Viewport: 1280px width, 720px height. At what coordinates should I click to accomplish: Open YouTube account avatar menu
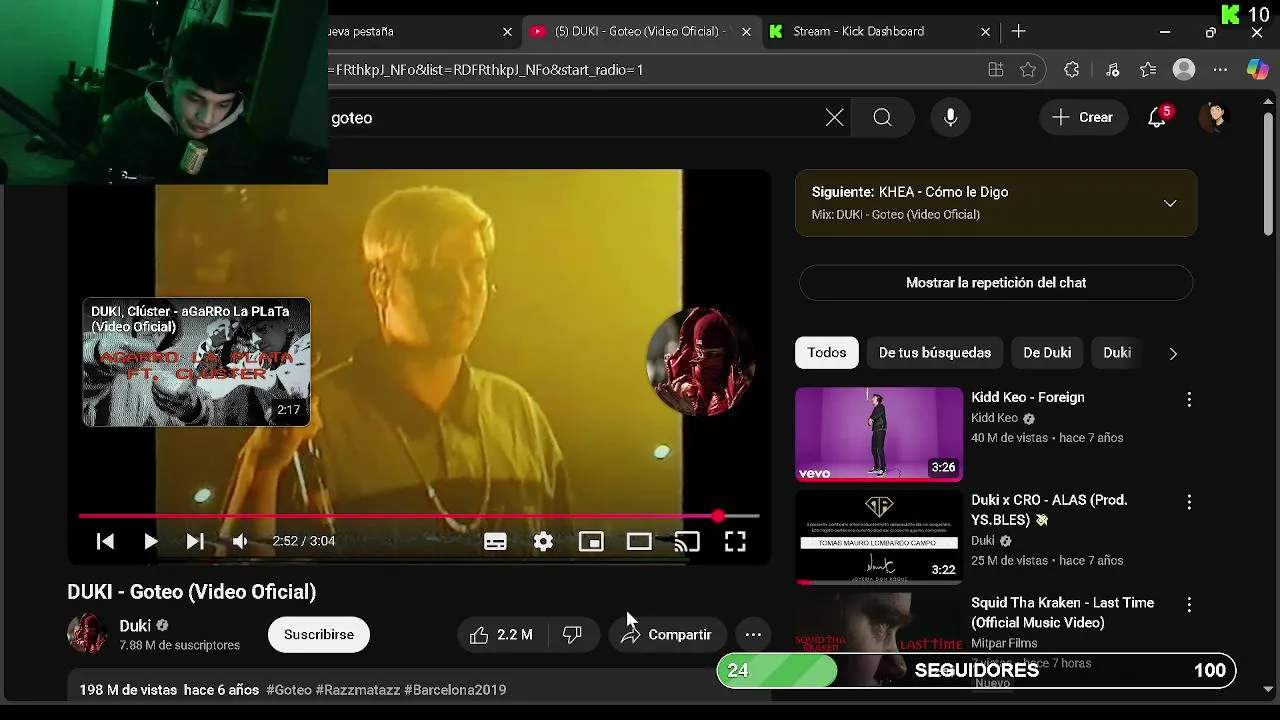tap(1216, 118)
